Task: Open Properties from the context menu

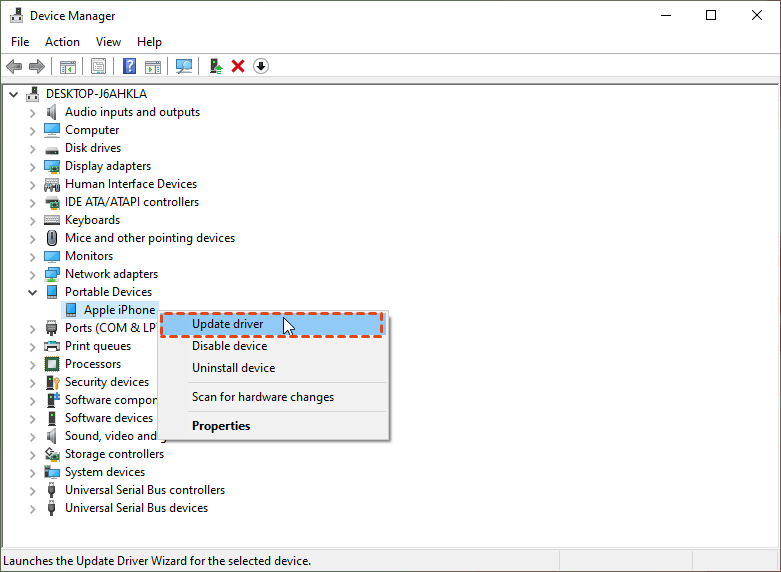Action: 274,426
